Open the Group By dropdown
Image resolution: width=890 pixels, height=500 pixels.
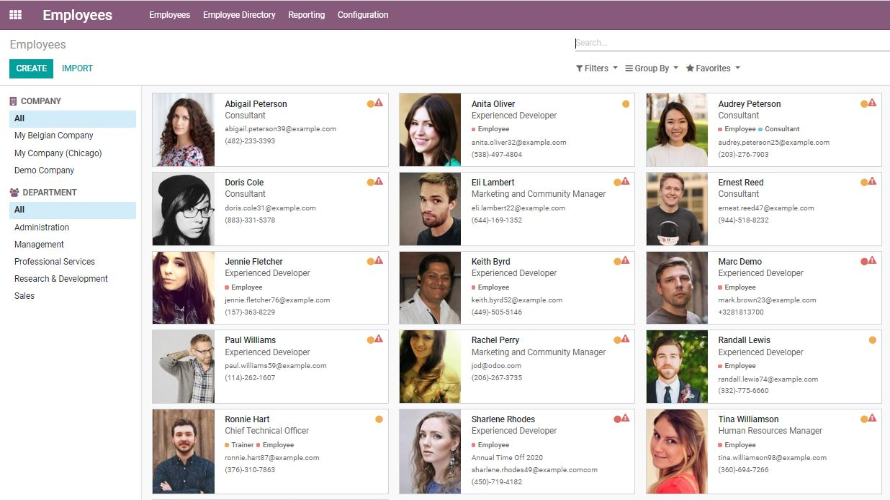652,68
